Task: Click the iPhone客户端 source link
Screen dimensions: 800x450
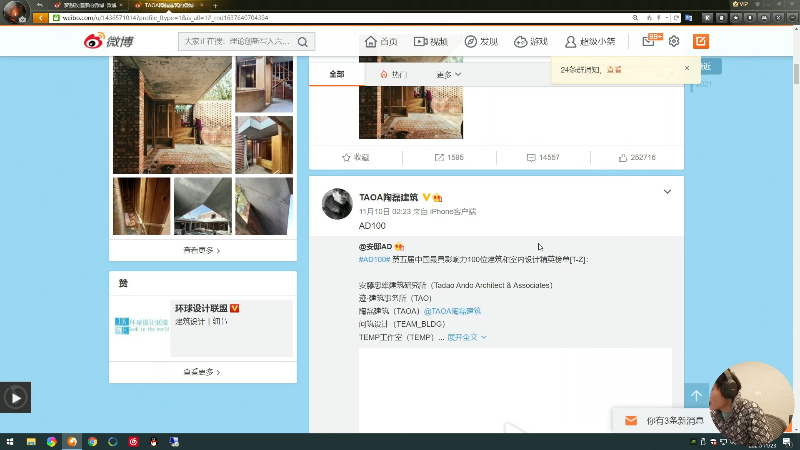Action: [x=453, y=211]
